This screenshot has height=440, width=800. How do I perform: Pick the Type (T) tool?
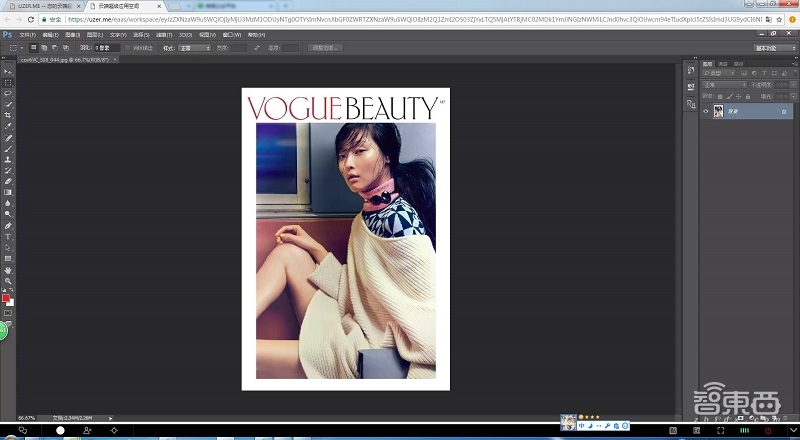click(x=8, y=236)
